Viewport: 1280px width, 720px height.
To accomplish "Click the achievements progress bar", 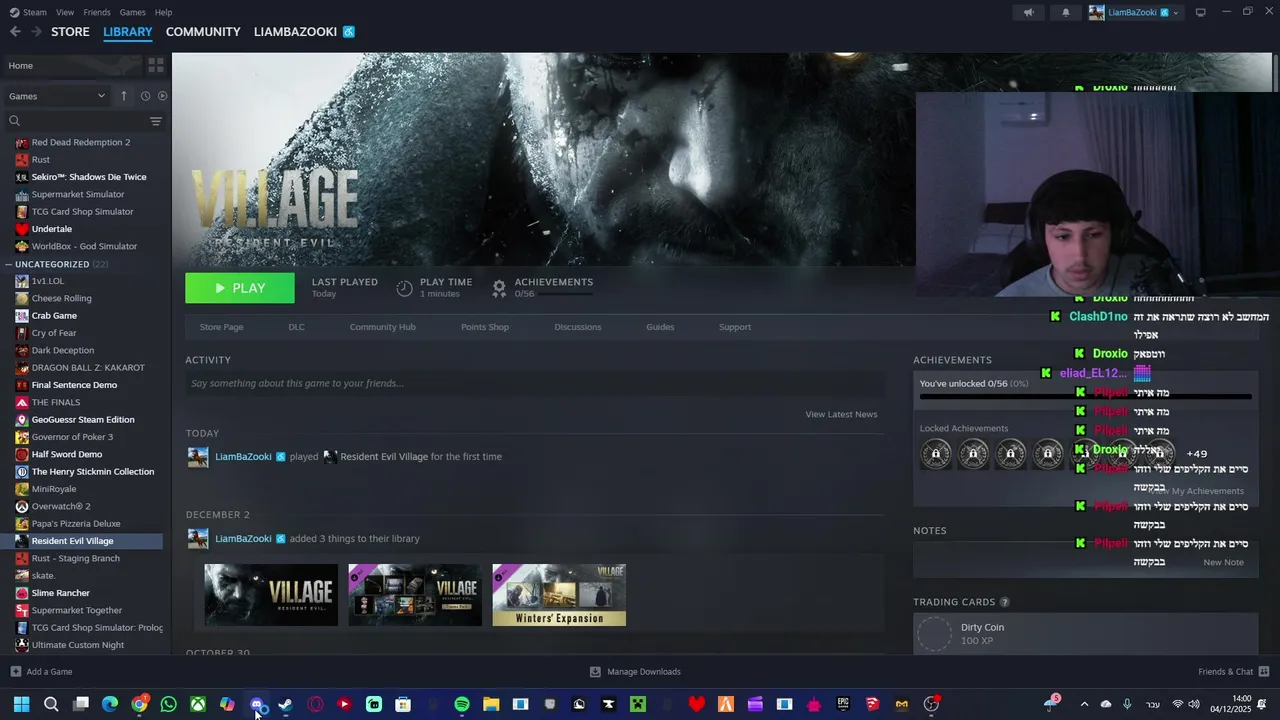I will [1085, 397].
